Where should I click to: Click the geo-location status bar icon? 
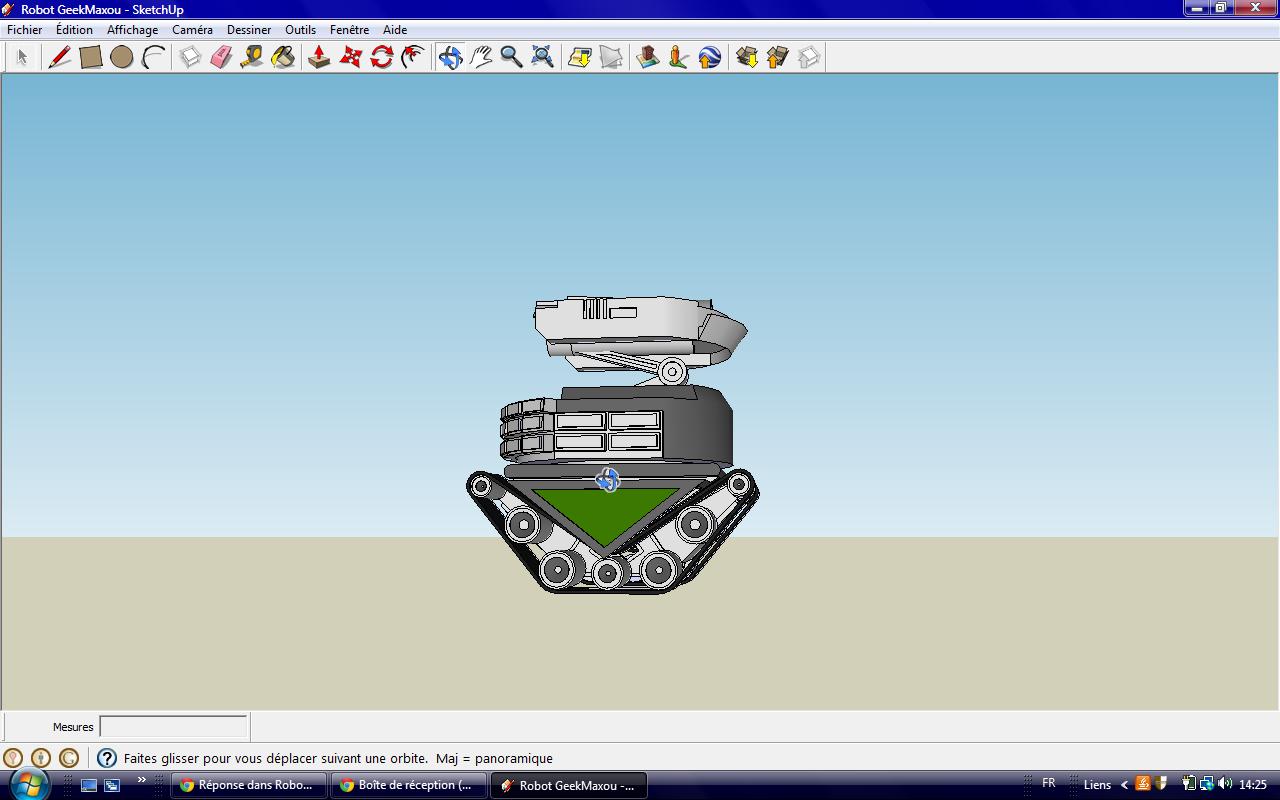click(13, 758)
